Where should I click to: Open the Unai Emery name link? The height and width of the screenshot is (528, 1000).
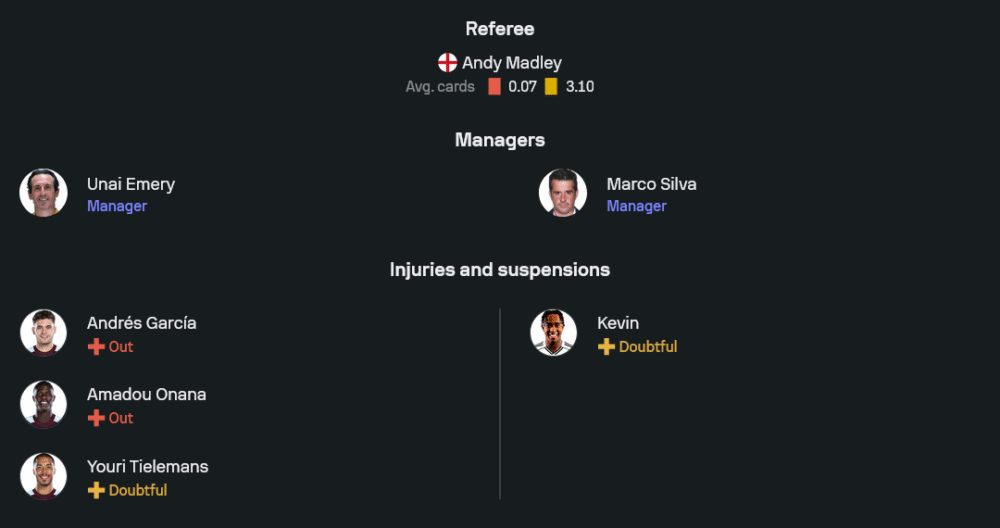point(131,184)
